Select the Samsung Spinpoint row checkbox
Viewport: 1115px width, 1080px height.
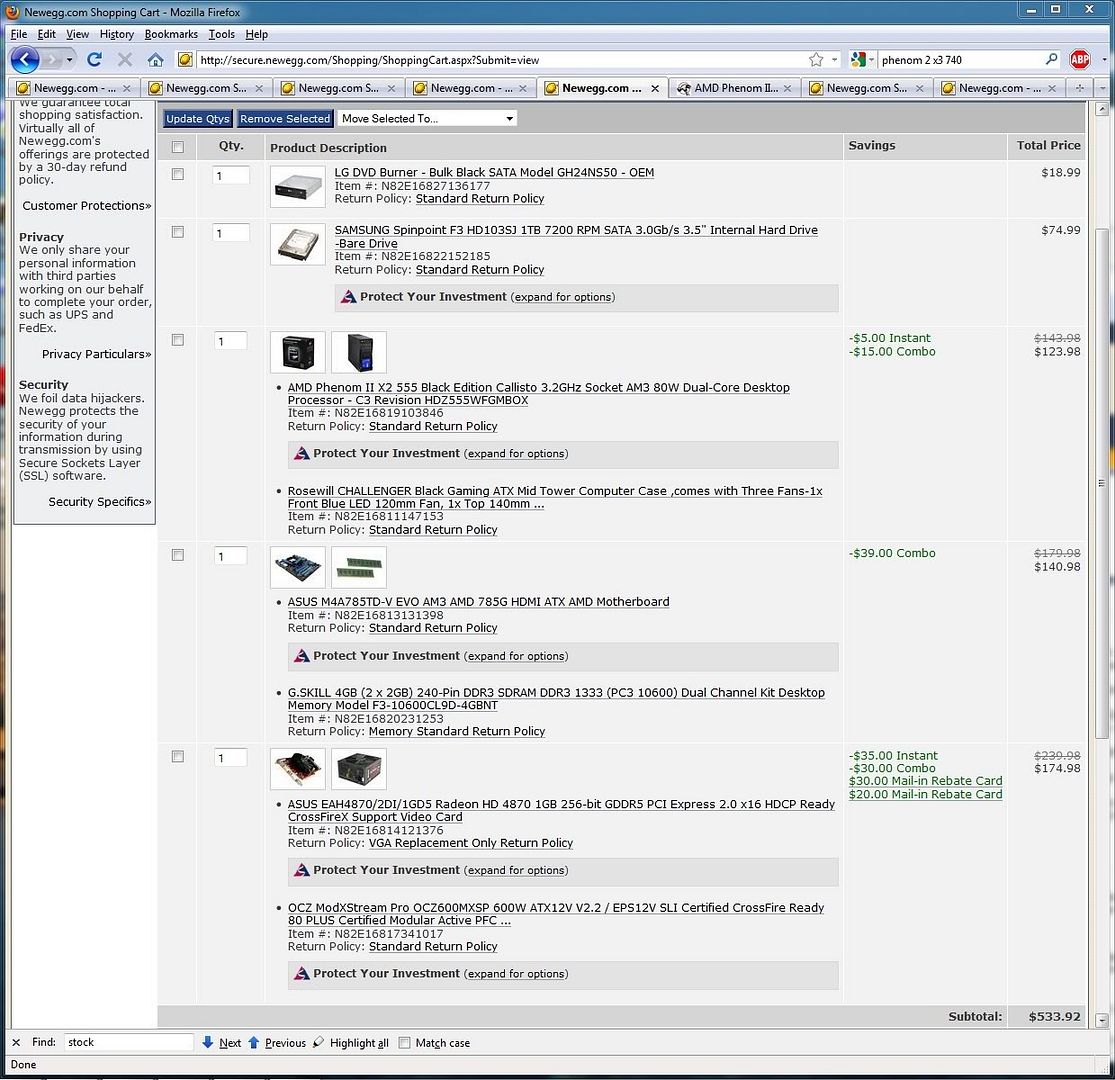tap(178, 232)
